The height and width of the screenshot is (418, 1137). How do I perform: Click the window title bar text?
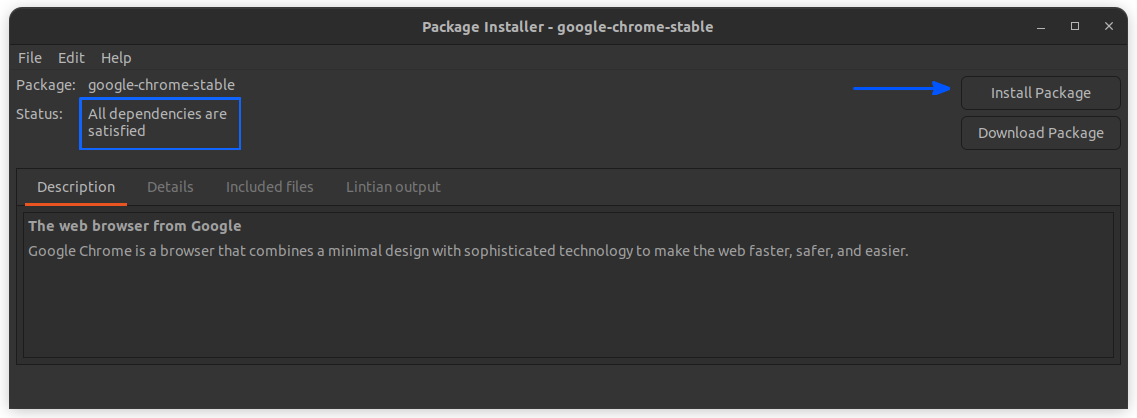[x=568, y=28]
